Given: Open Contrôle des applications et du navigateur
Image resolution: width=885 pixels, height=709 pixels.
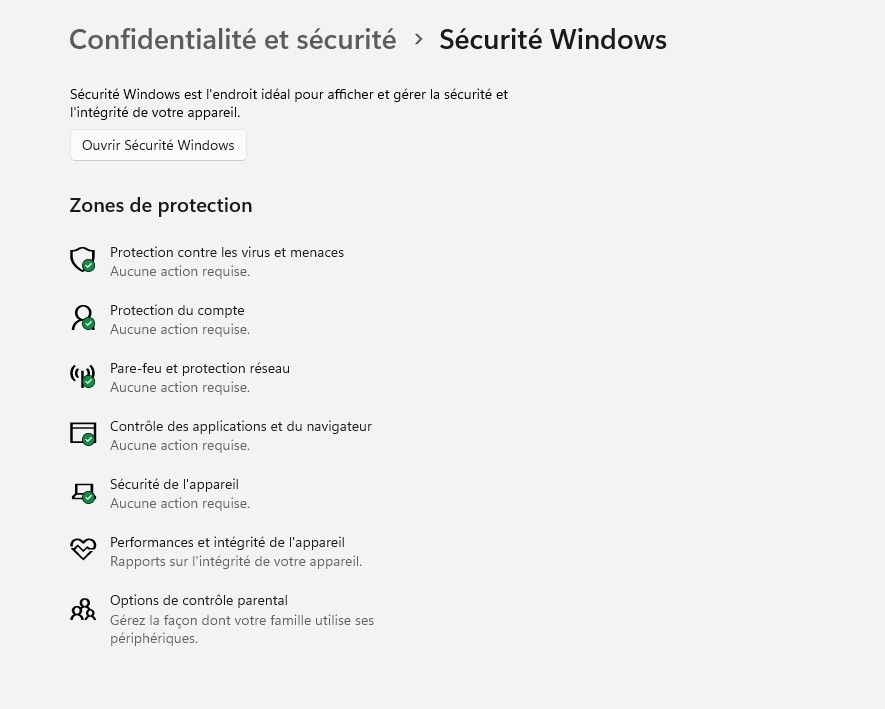Looking at the screenshot, I should (x=241, y=426).
